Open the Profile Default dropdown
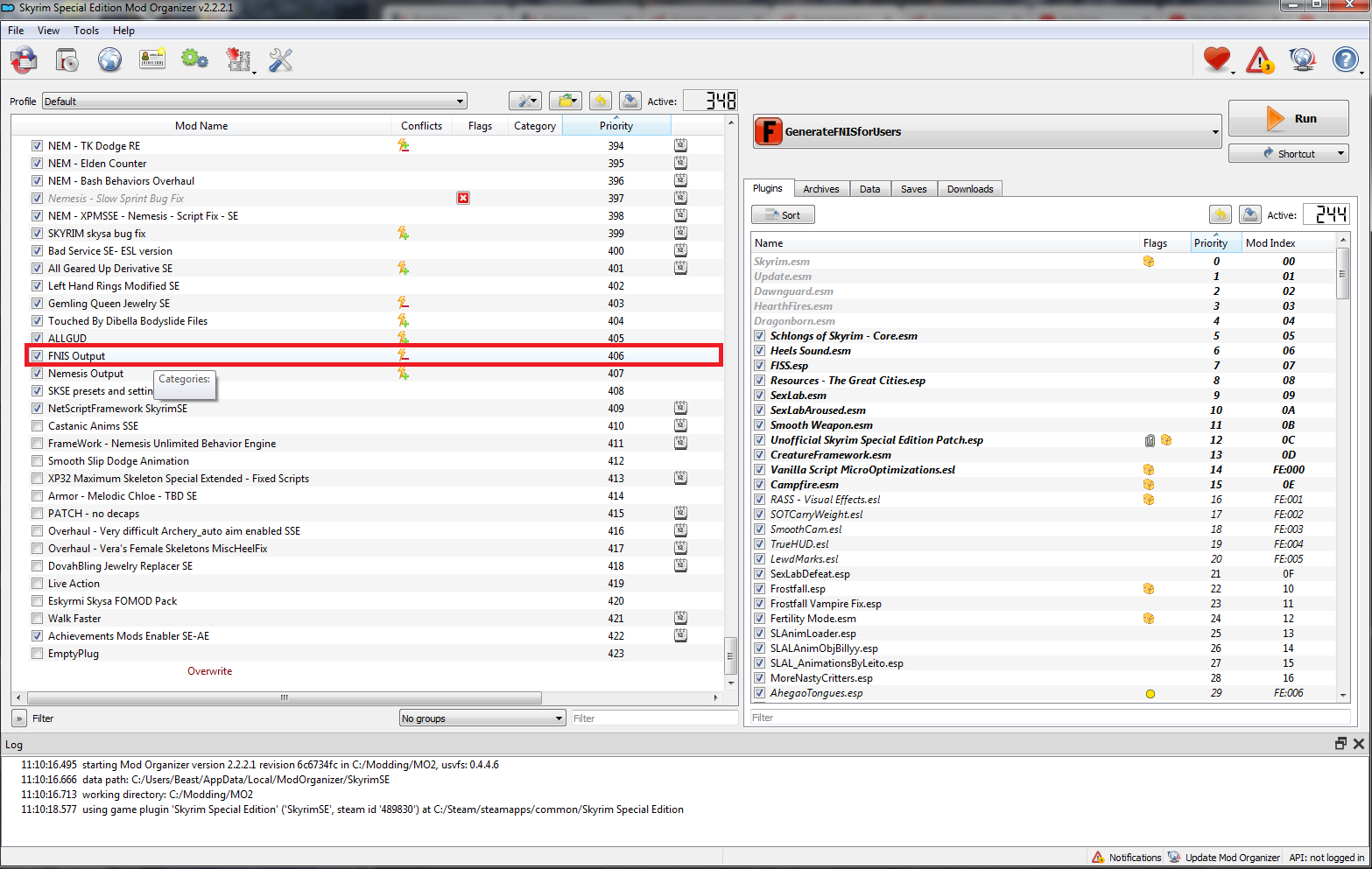The height and width of the screenshot is (869, 1372). click(x=255, y=102)
